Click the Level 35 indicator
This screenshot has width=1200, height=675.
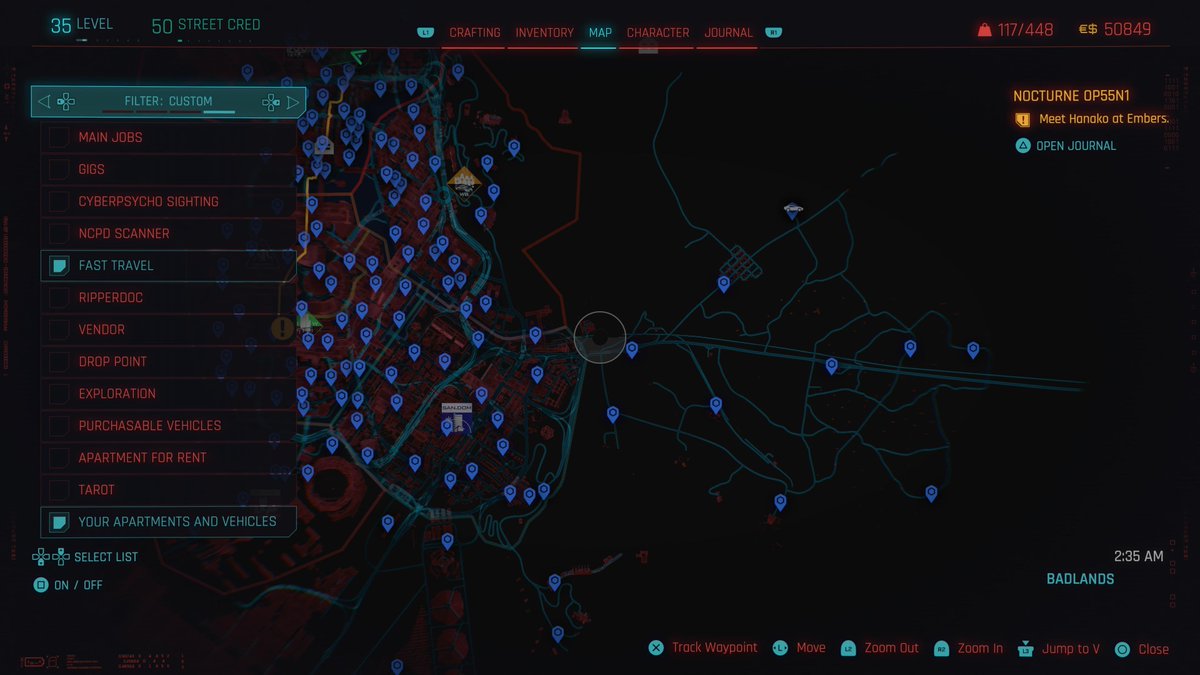(x=81, y=25)
